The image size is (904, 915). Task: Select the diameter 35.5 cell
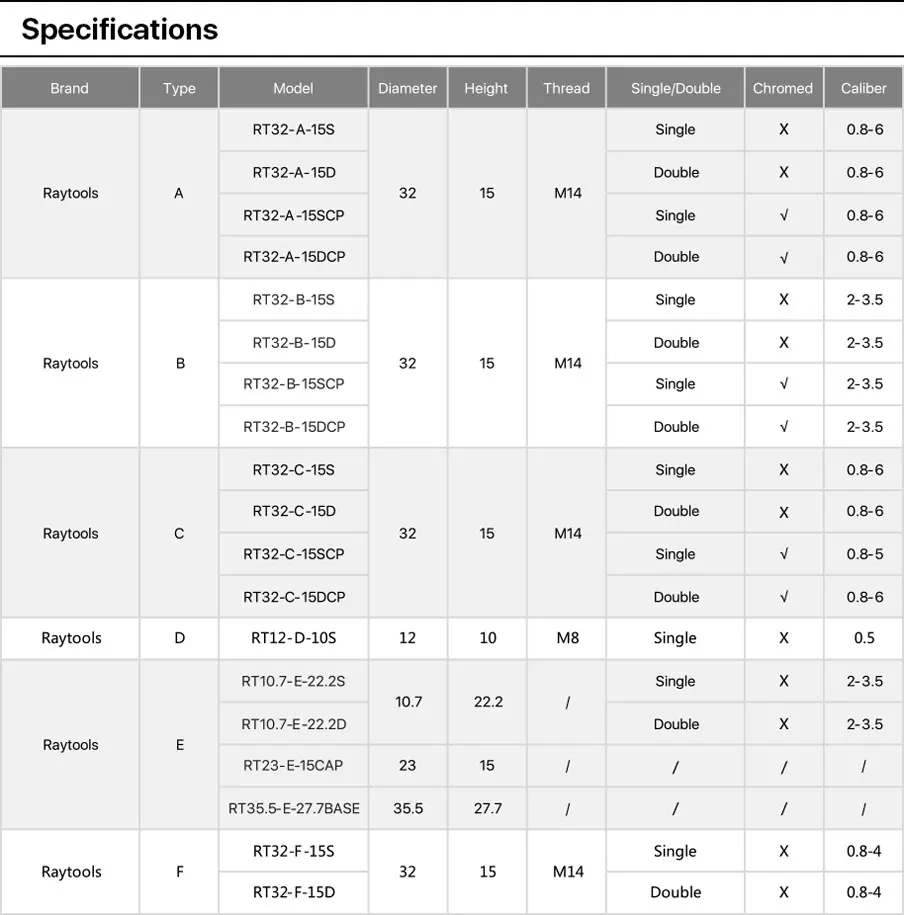[408, 808]
